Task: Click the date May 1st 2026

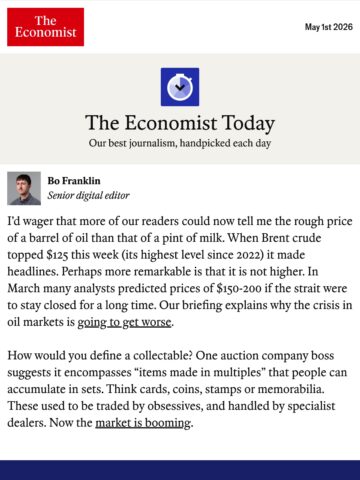Action: [x=329, y=27]
